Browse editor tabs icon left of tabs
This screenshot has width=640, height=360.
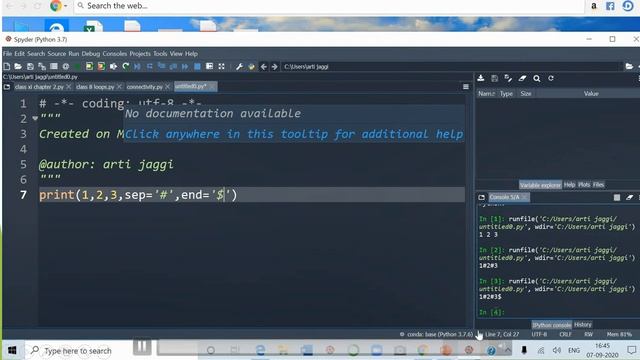[7, 87]
